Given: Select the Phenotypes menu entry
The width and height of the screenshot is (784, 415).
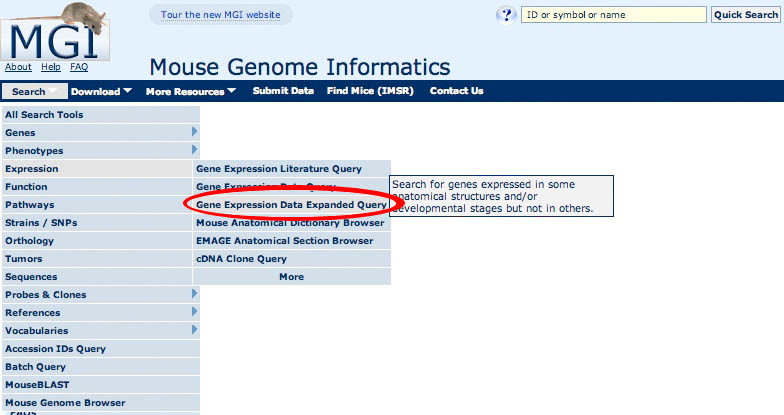Looking at the screenshot, I should click(101, 150).
